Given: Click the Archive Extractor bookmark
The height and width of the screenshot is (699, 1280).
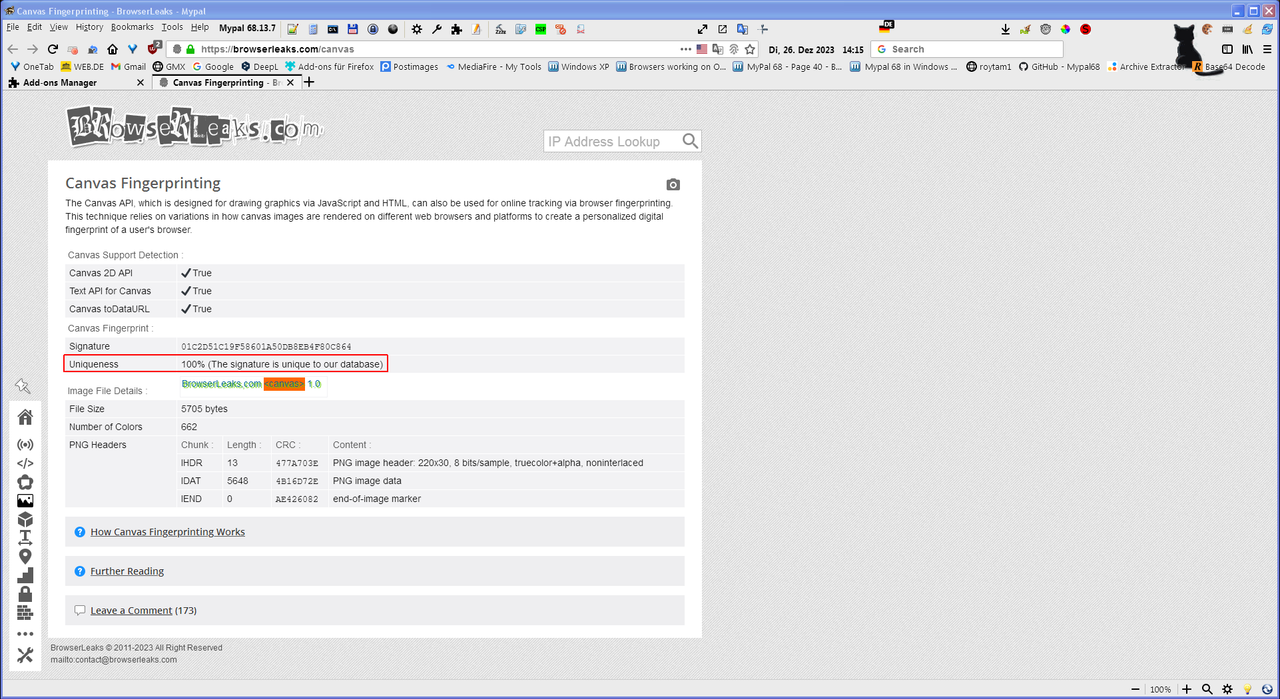Looking at the screenshot, I should click(1144, 67).
